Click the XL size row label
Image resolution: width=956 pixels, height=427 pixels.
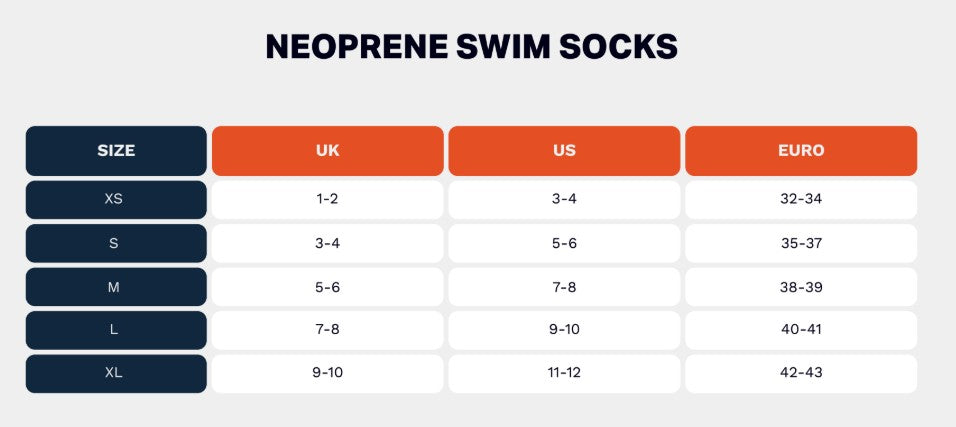pos(116,373)
